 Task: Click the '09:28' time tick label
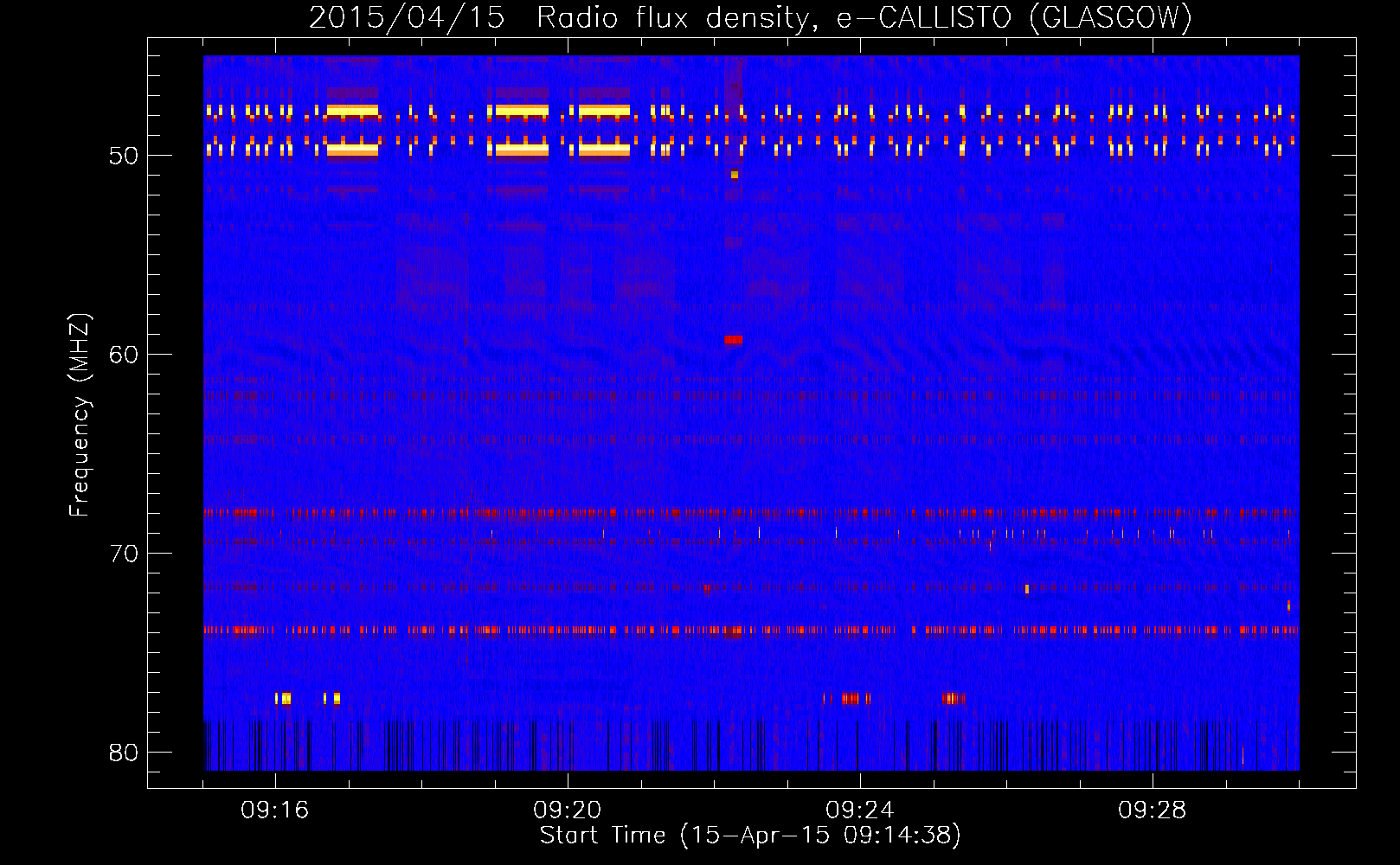pyautogui.click(x=1153, y=811)
